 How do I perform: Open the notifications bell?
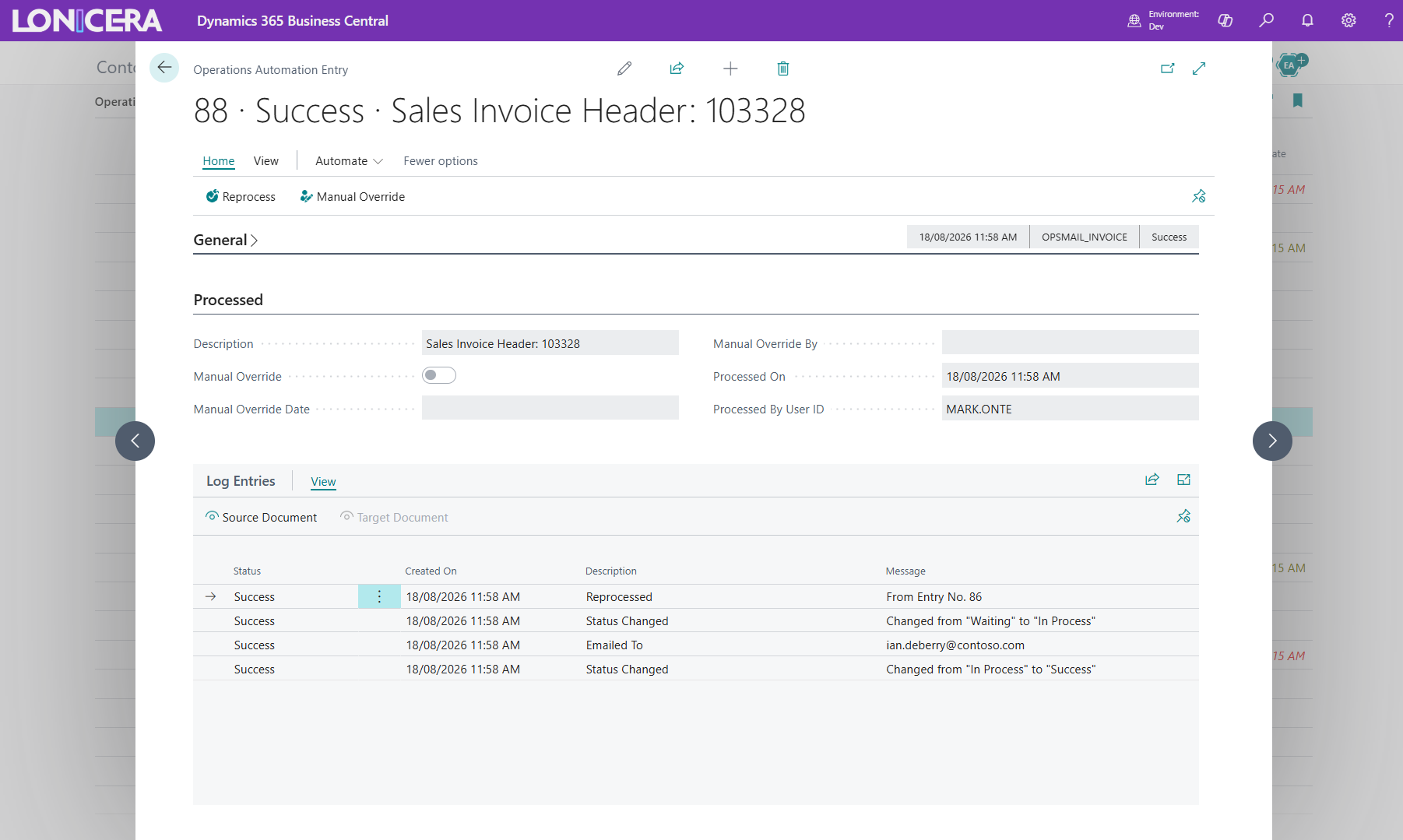(1307, 20)
